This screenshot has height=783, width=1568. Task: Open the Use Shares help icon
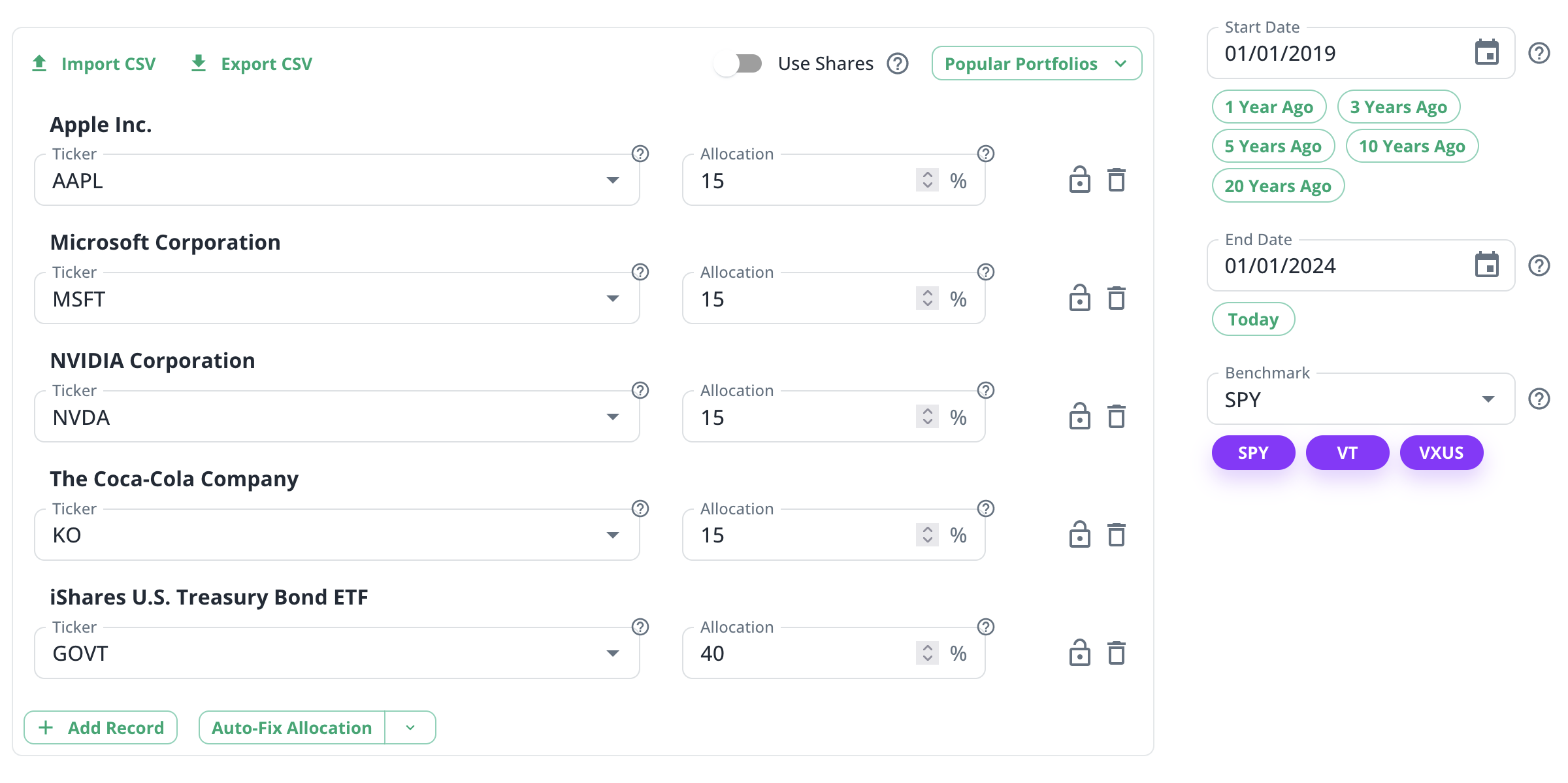point(898,63)
